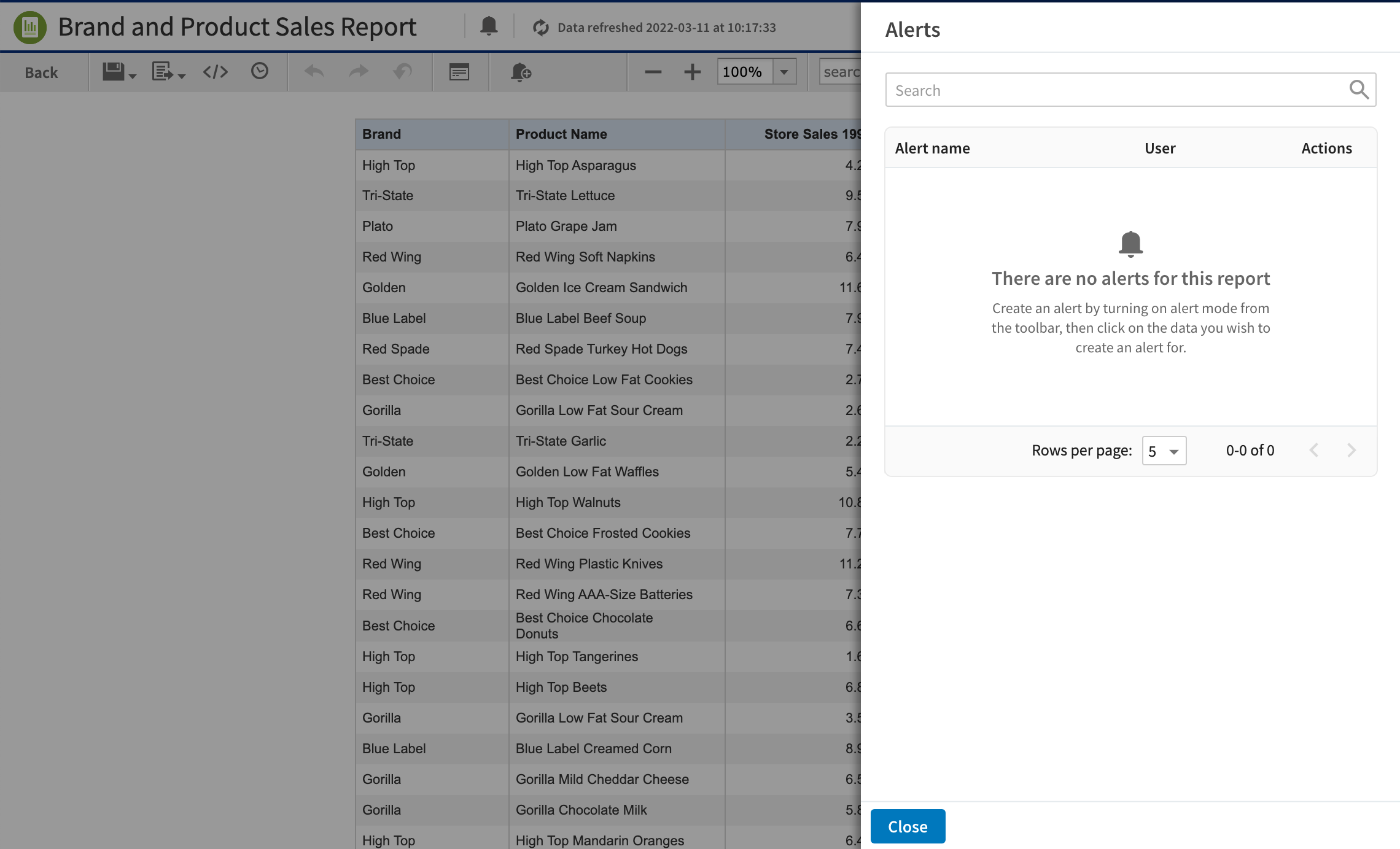Click the Product Name column header
Viewport: 1400px width, 849px height.
click(616, 134)
